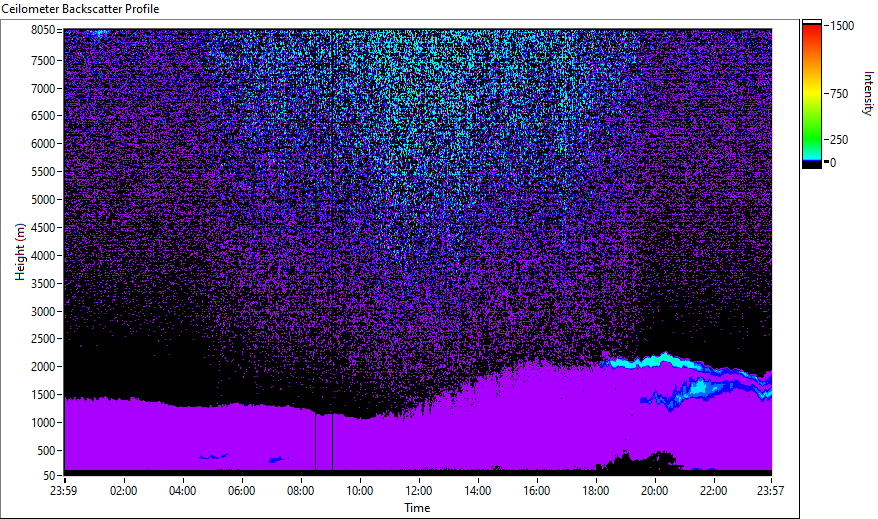Click the 500 height axis value
Screen dimensions: 878x519
click(x=46, y=451)
